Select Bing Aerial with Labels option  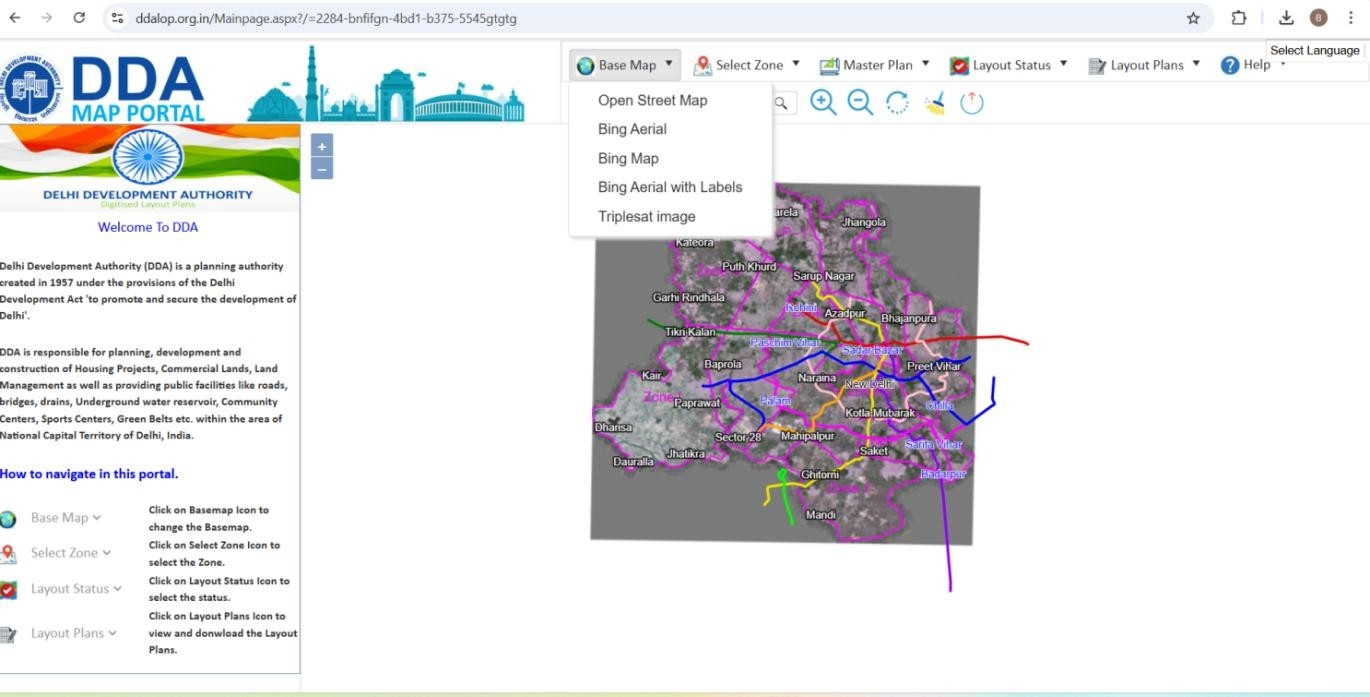coord(670,187)
